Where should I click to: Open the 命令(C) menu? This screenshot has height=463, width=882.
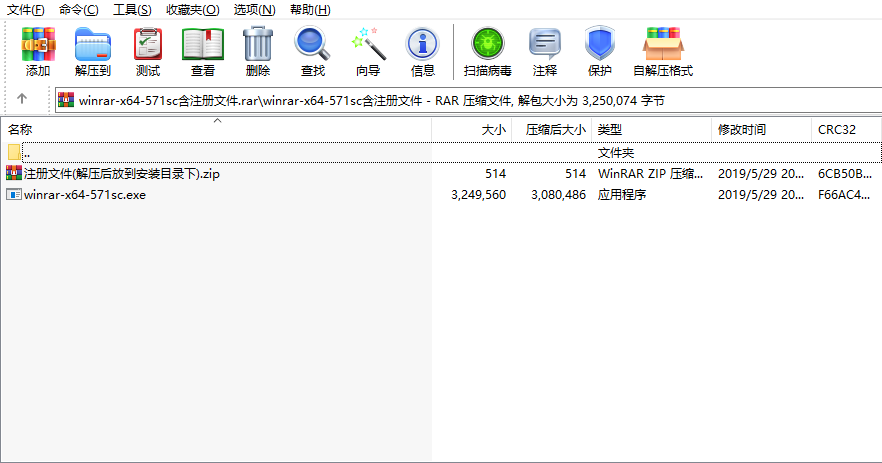click(79, 10)
